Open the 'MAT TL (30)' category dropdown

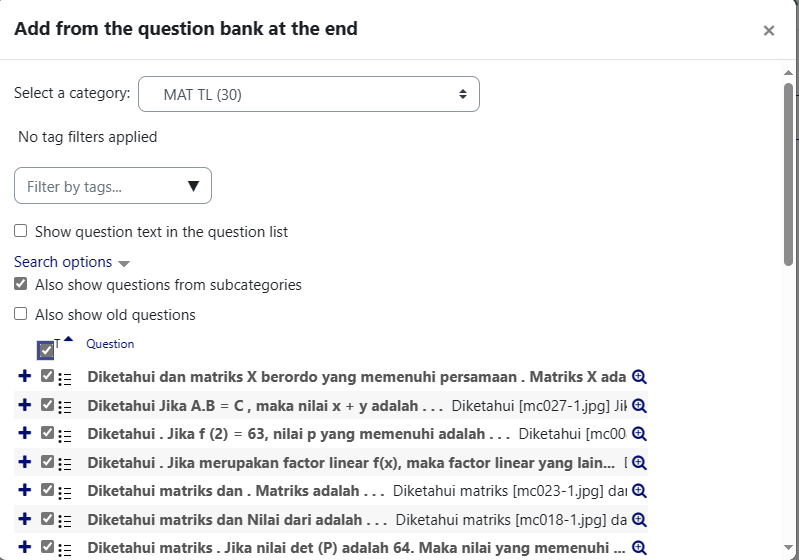coord(309,94)
